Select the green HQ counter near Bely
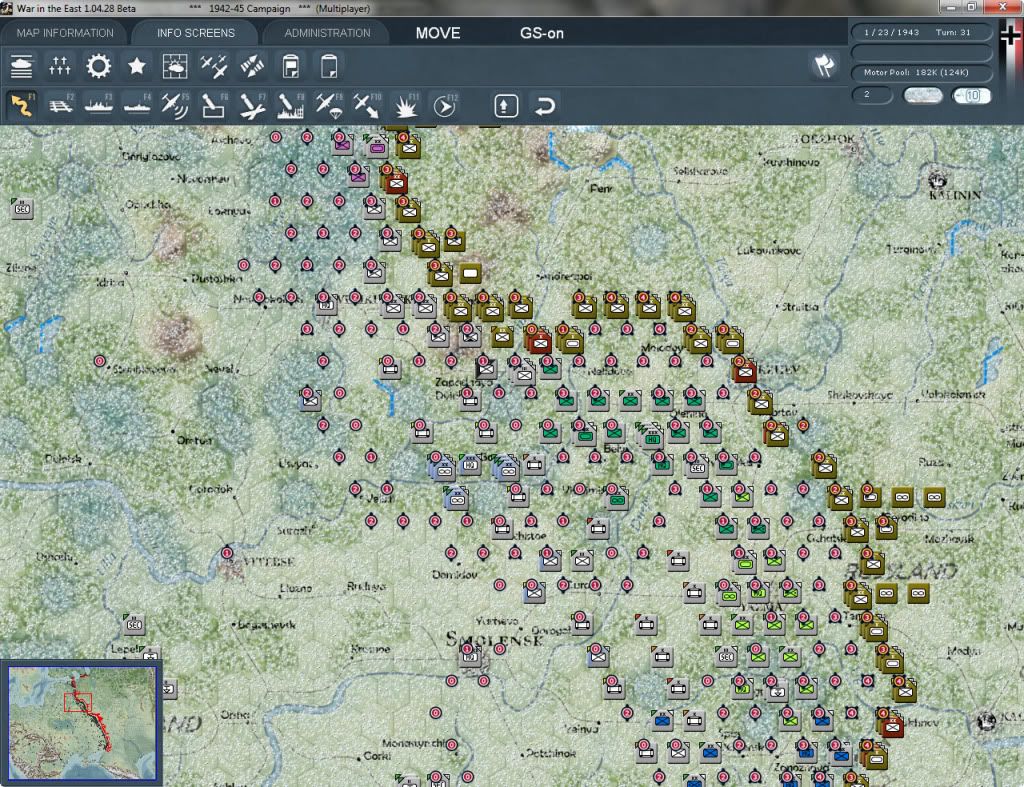 coord(652,439)
